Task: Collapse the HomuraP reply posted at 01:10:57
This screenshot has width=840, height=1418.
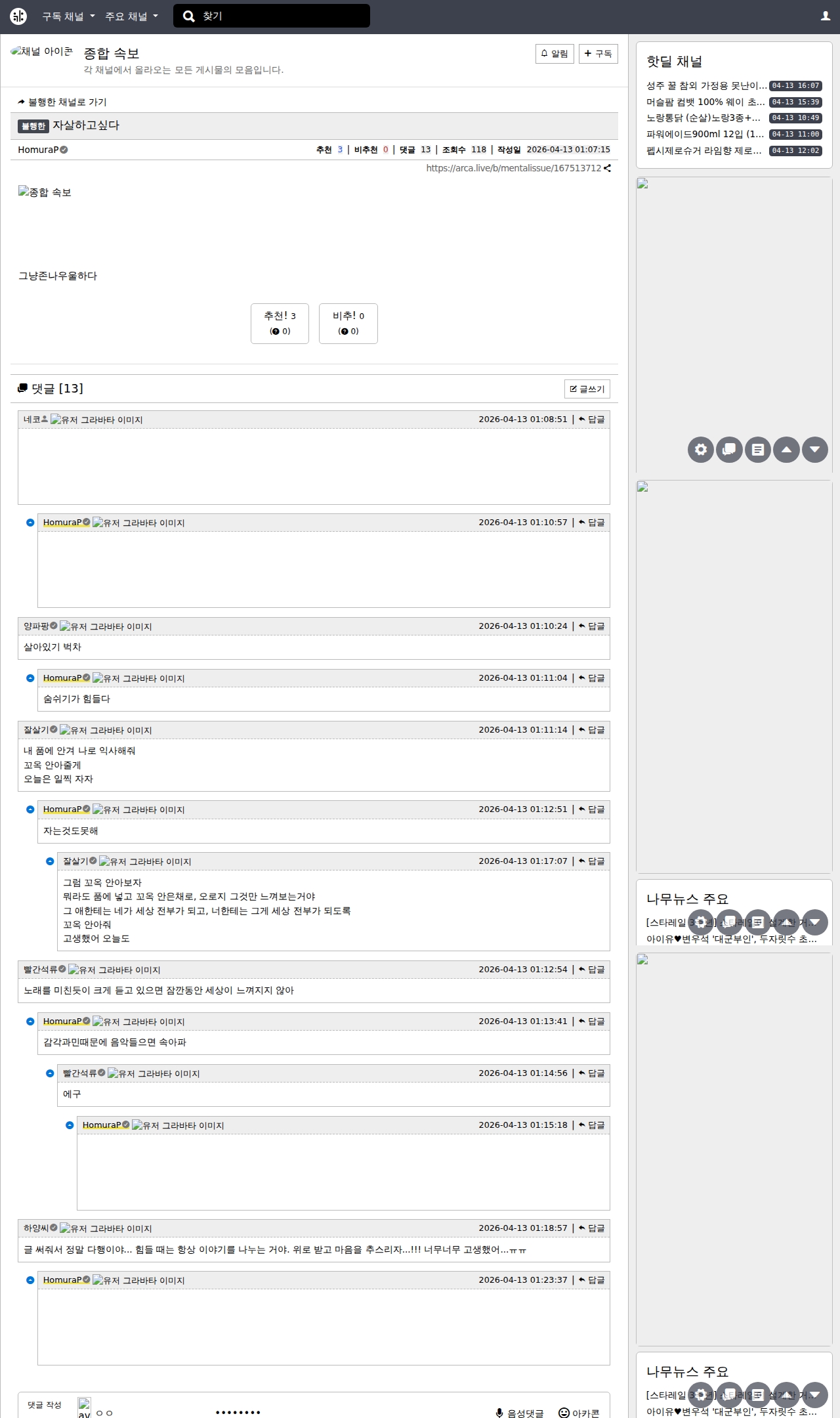Action: [x=30, y=523]
